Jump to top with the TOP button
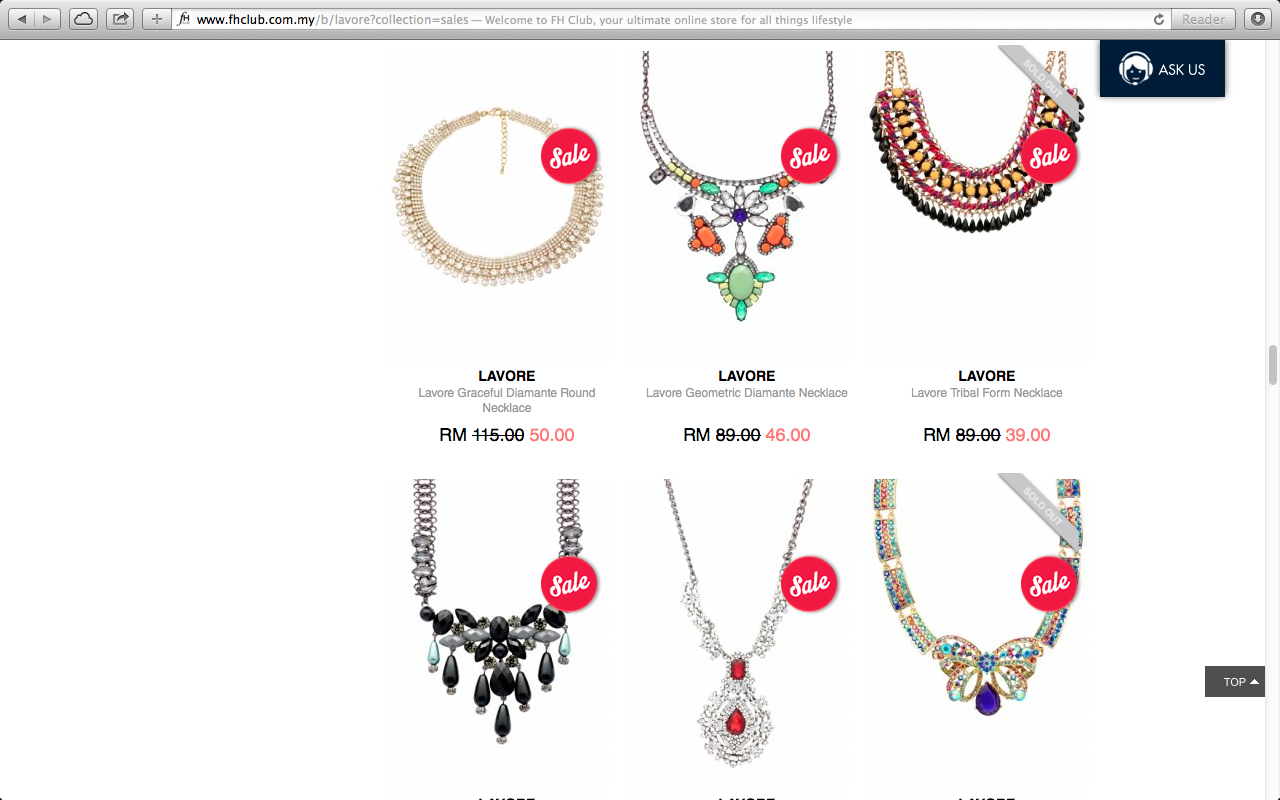The image size is (1280, 800). [x=1235, y=681]
